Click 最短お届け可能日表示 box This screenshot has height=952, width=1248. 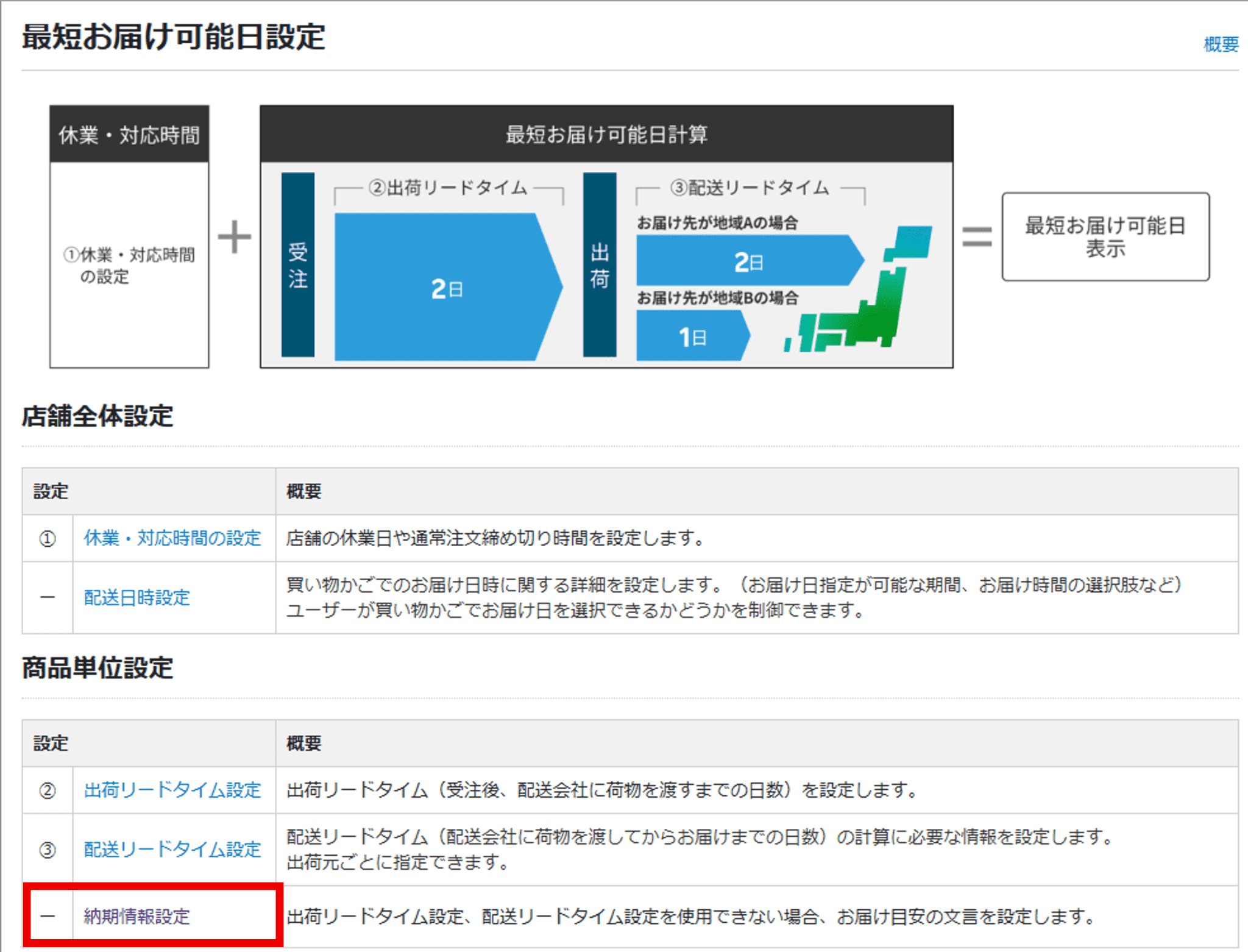(x=1105, y=237)
